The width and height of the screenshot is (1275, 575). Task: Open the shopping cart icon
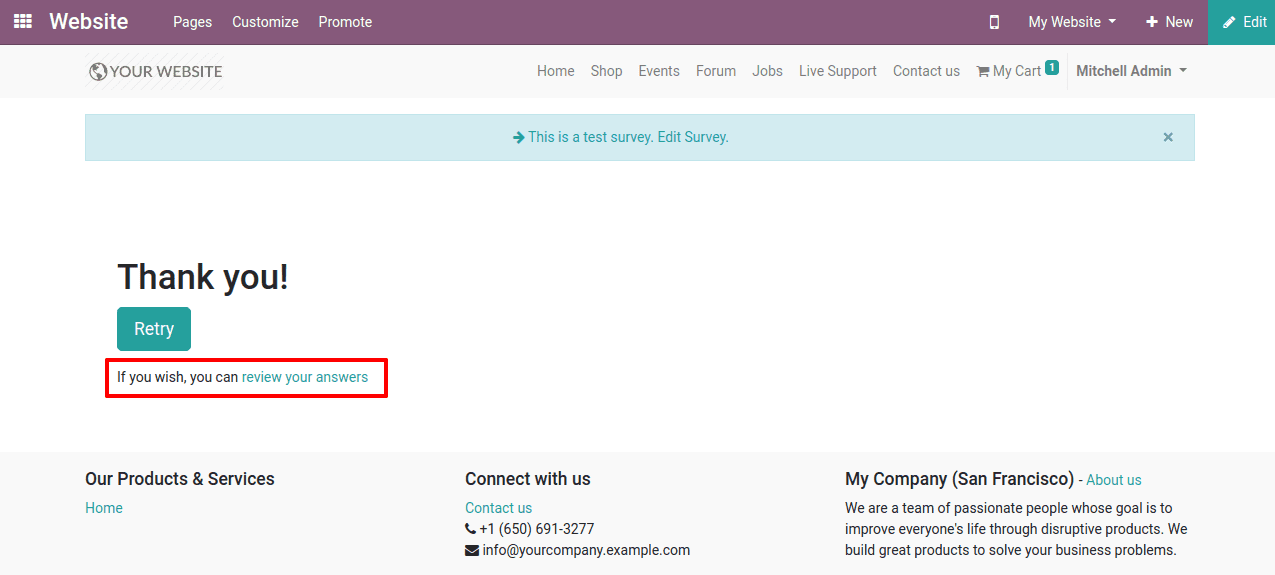(983, 71)
